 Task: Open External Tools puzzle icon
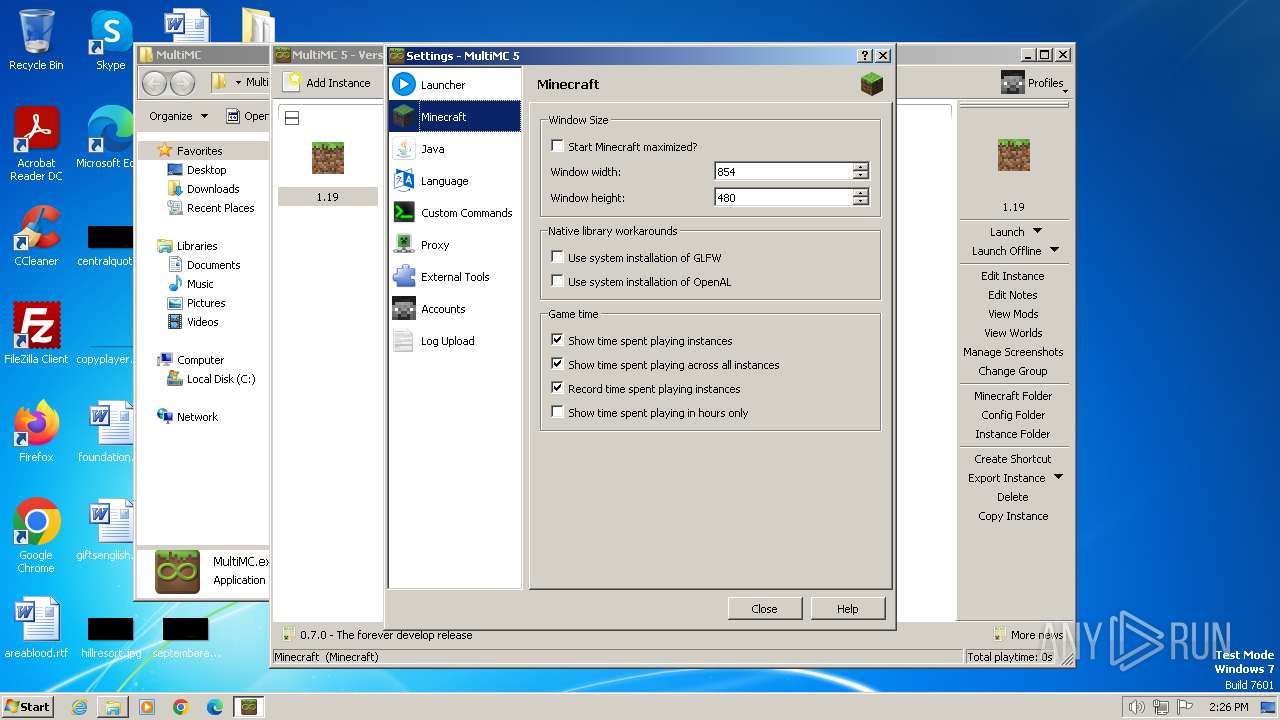click(404, 276)
